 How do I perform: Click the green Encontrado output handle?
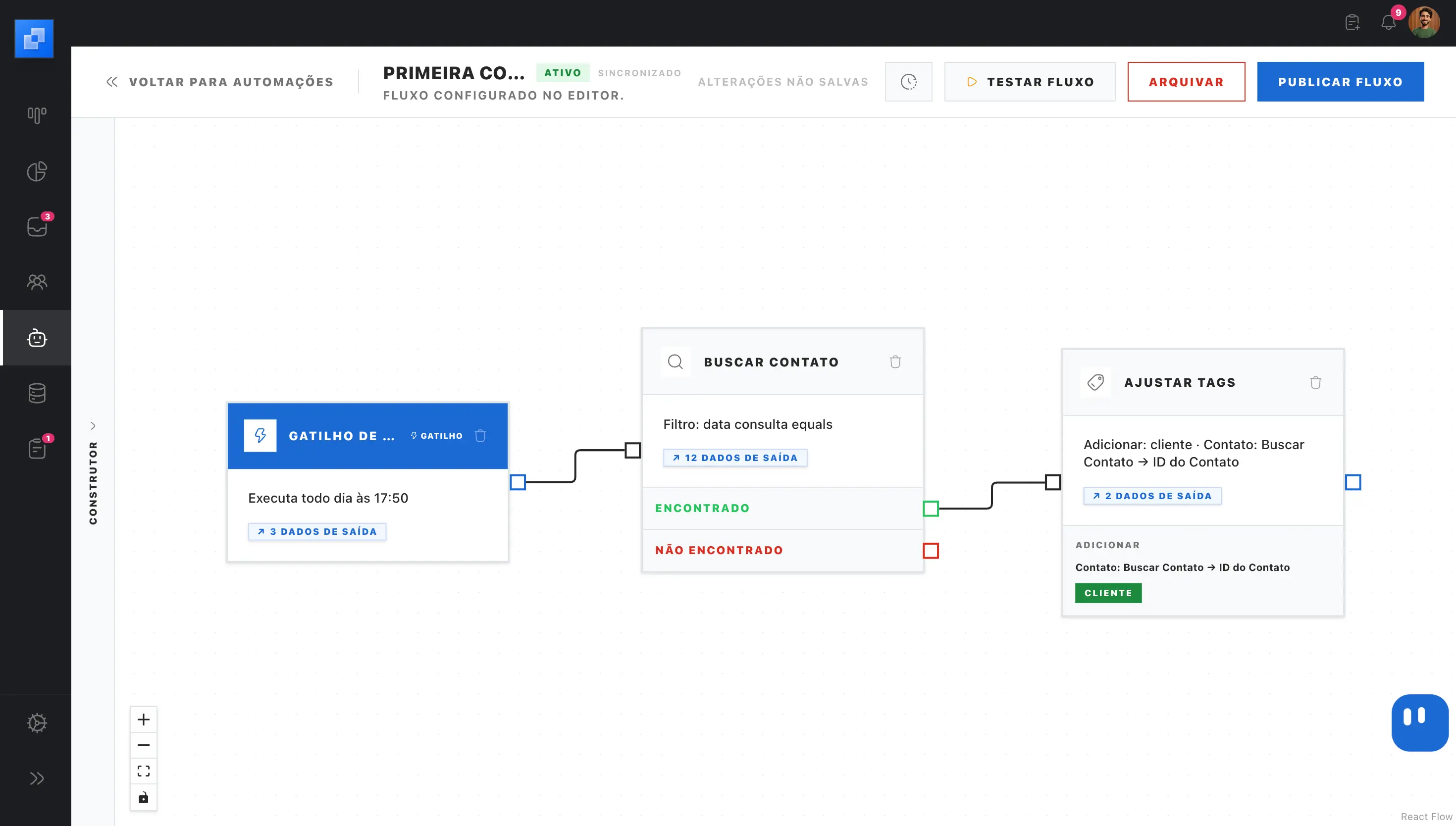931,508
